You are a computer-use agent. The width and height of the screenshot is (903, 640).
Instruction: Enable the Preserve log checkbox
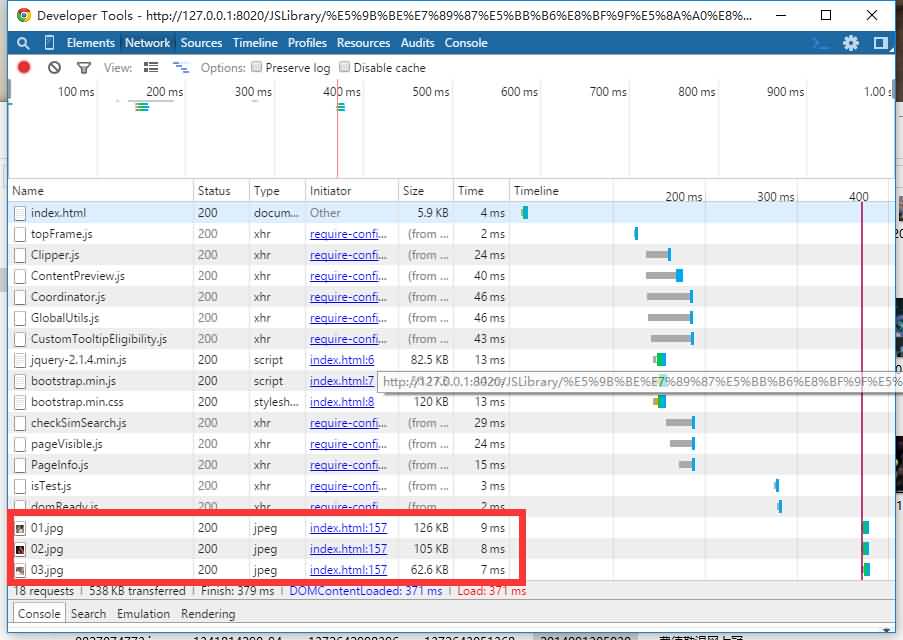click(x=257, y=67)
